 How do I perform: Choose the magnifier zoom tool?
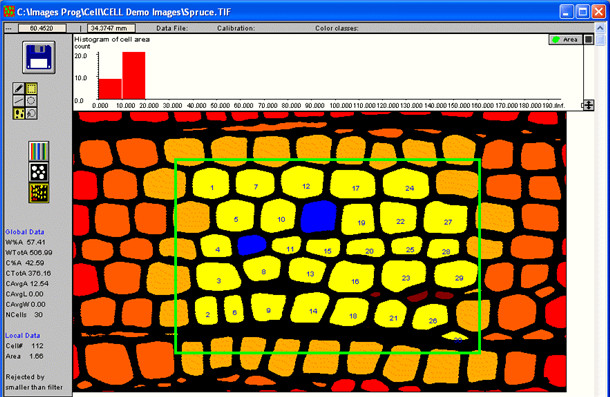tap(31, 113)
